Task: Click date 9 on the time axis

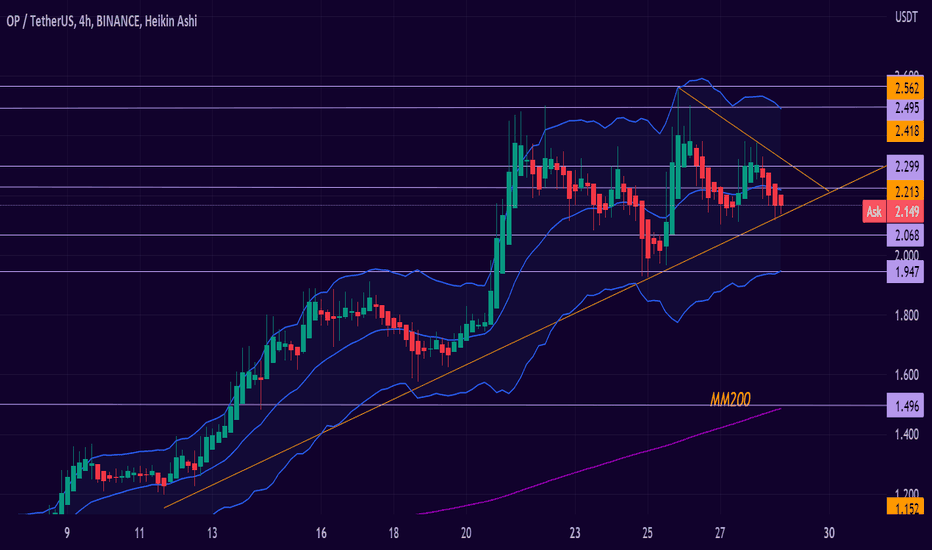Action: 67,533
